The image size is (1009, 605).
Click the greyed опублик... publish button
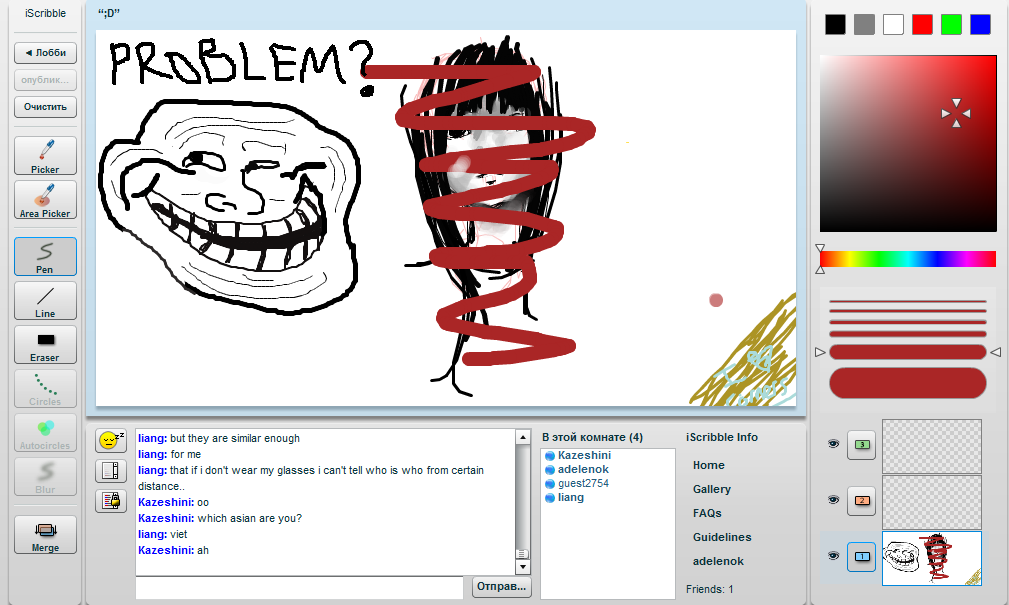pyautogui.click(x=45, y=80)
